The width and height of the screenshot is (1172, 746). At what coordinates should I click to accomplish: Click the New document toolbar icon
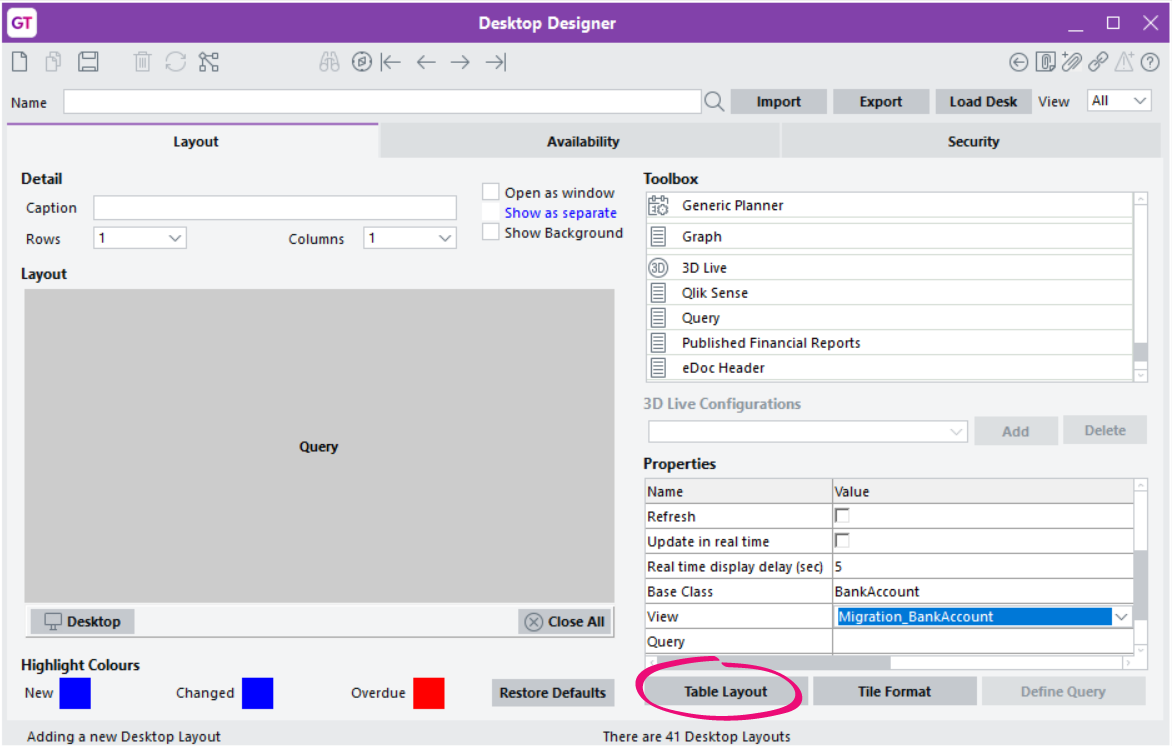pos(20,61)
